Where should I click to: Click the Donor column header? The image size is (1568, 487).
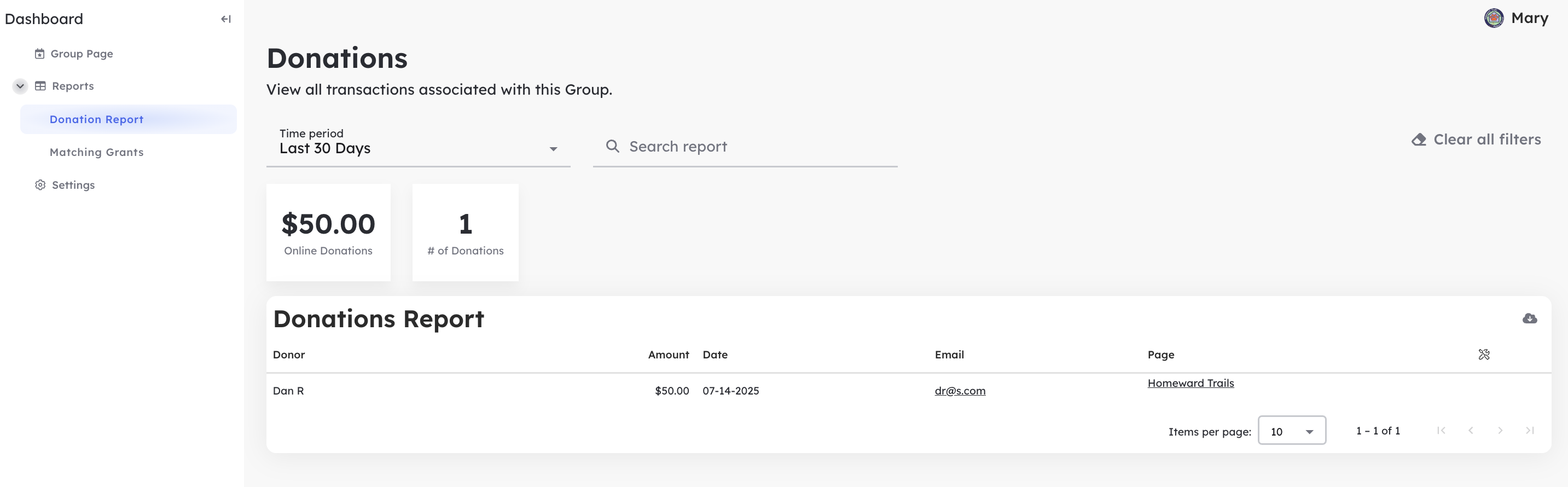288,354
